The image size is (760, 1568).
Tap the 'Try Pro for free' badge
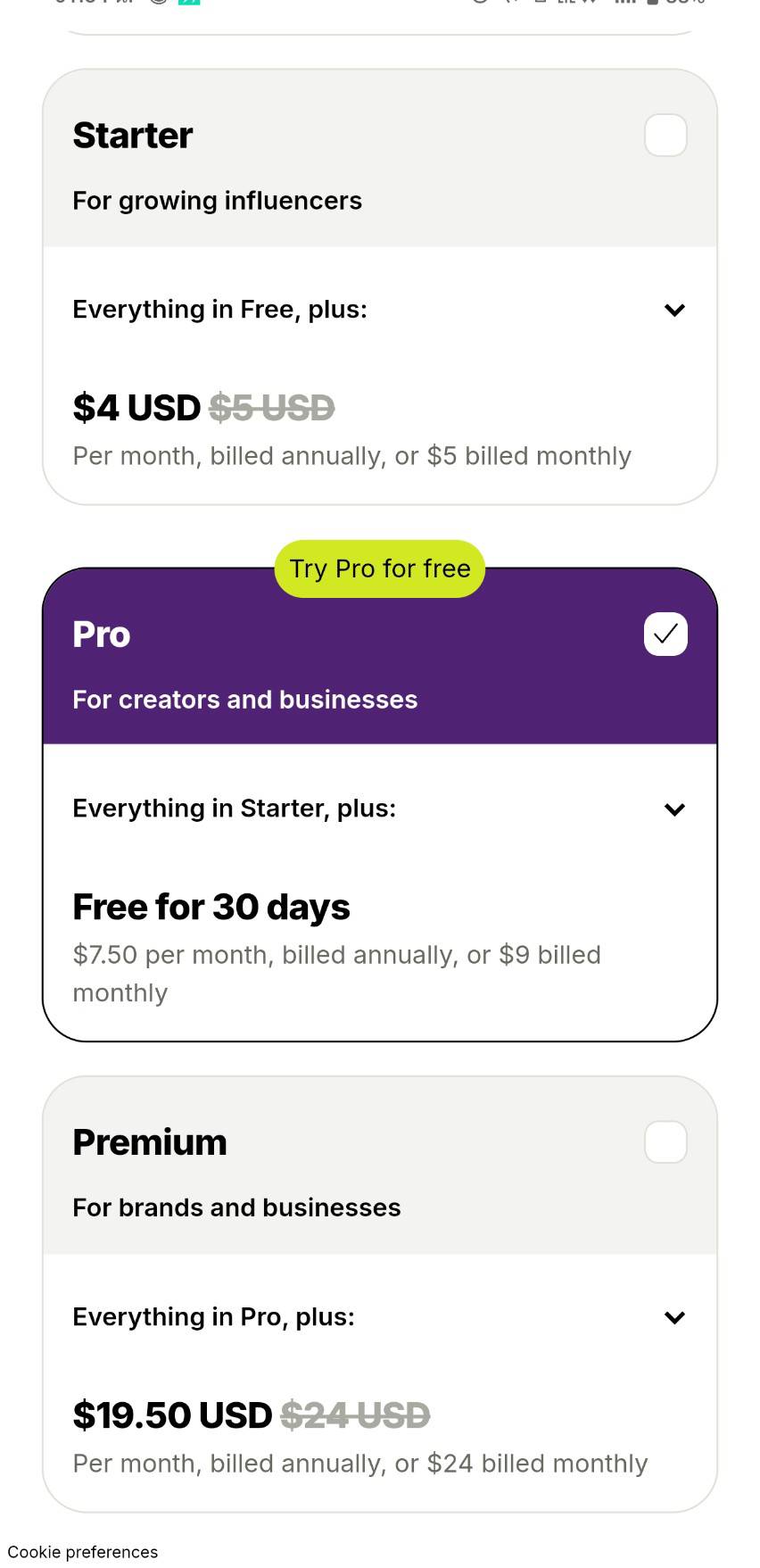(380, 569)
